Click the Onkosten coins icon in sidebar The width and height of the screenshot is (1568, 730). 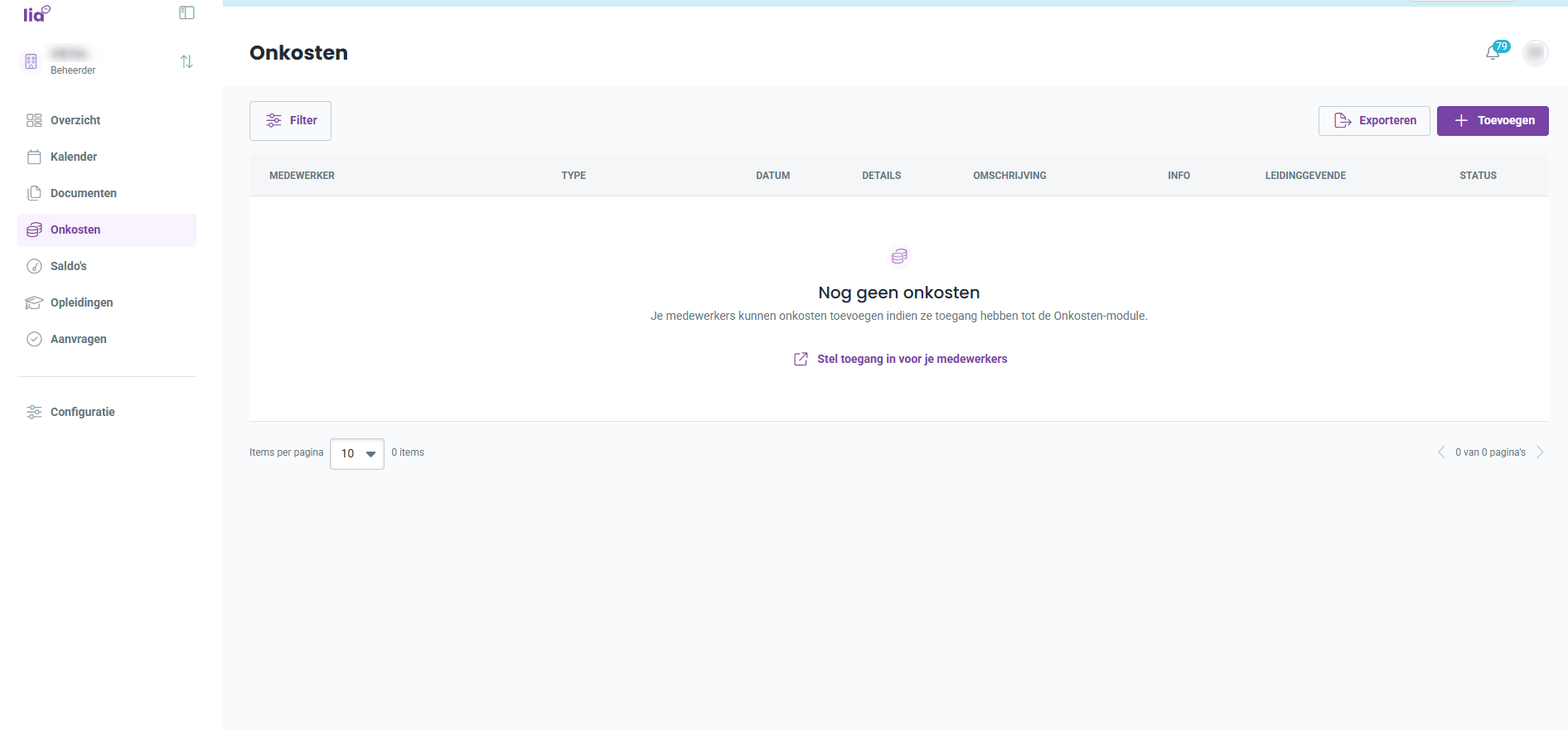pos(34,230)
